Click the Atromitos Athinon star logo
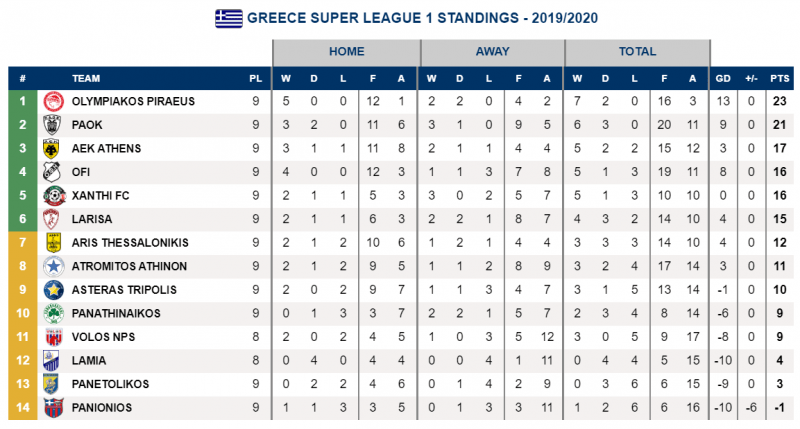Viewport: 800px width, 429px height. (x=53, y=266)
